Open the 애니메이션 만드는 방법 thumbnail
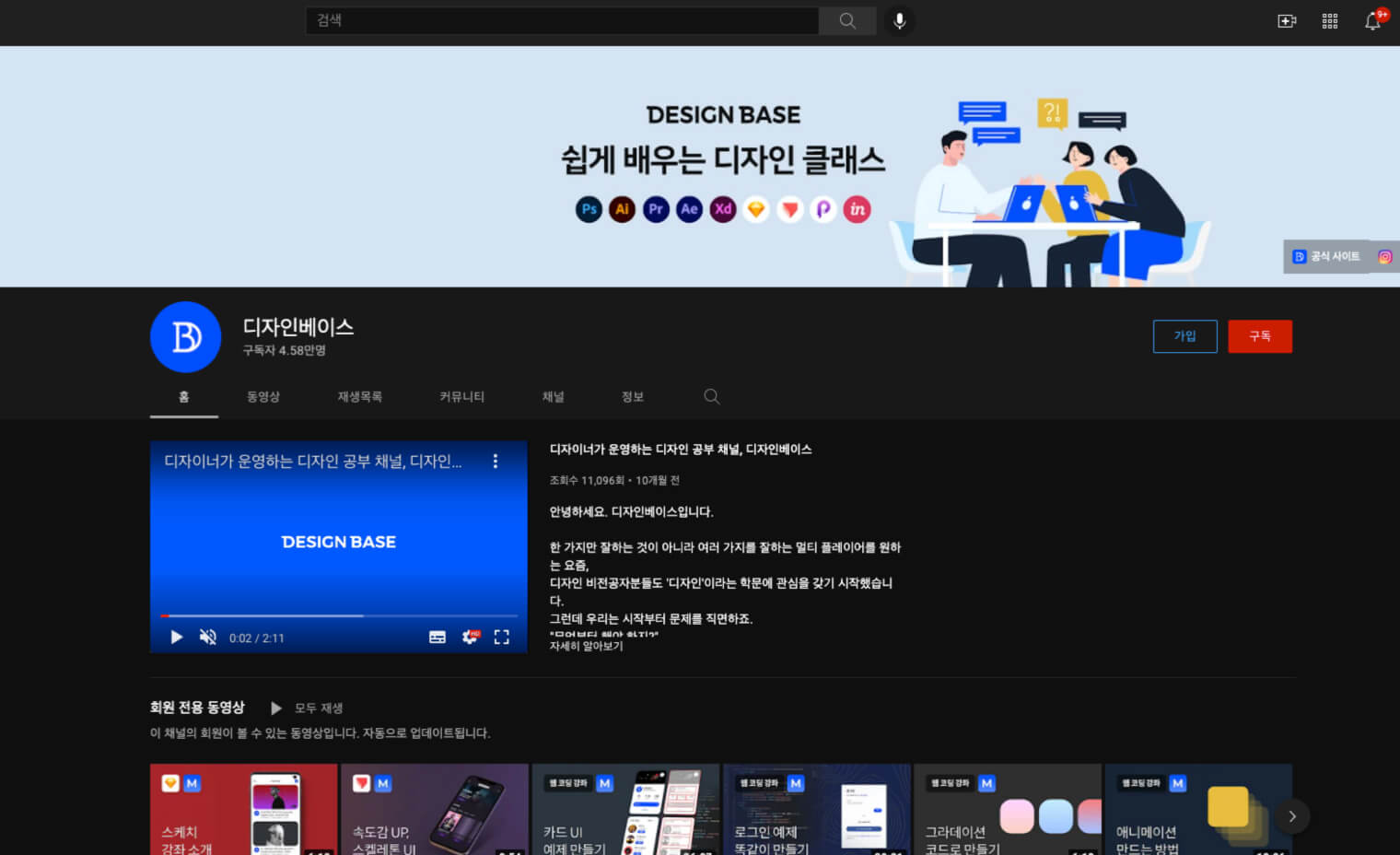 tap(1198, 809)
